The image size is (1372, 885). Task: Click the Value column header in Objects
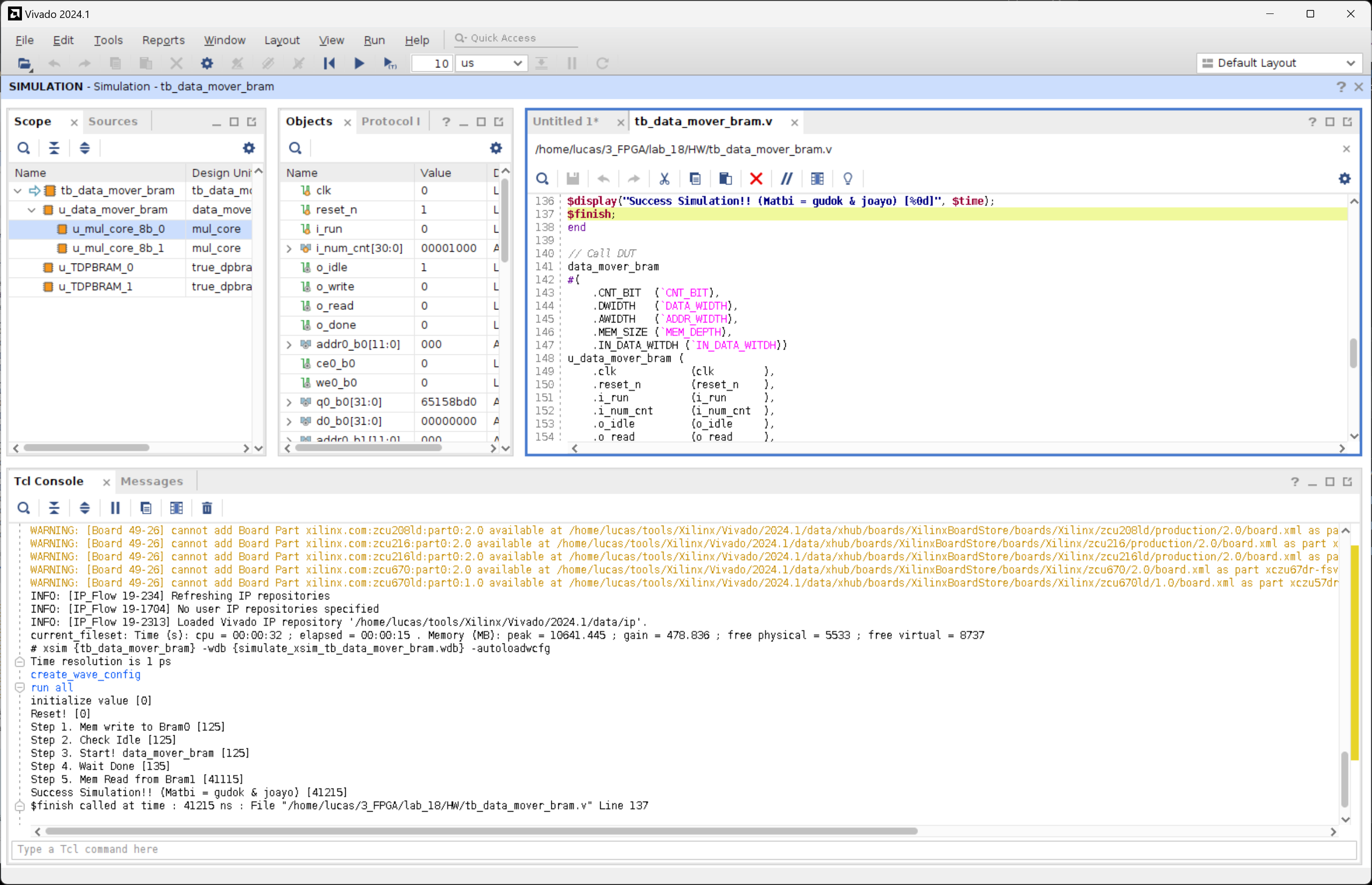point(451,172)
